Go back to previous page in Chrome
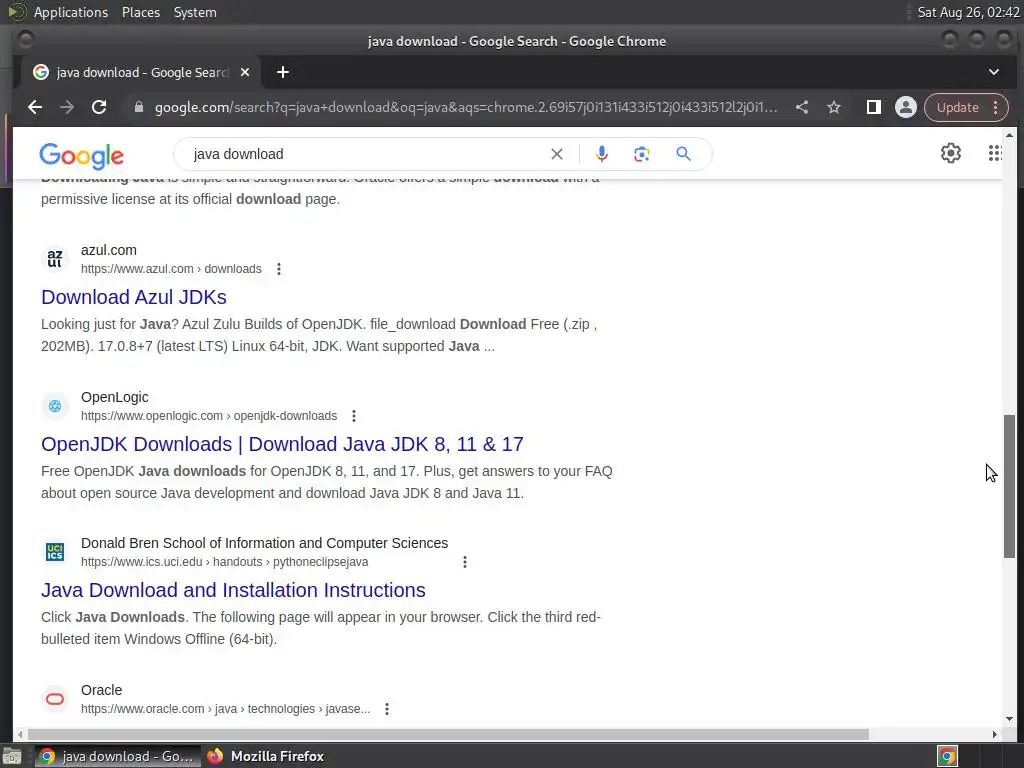 35,107
